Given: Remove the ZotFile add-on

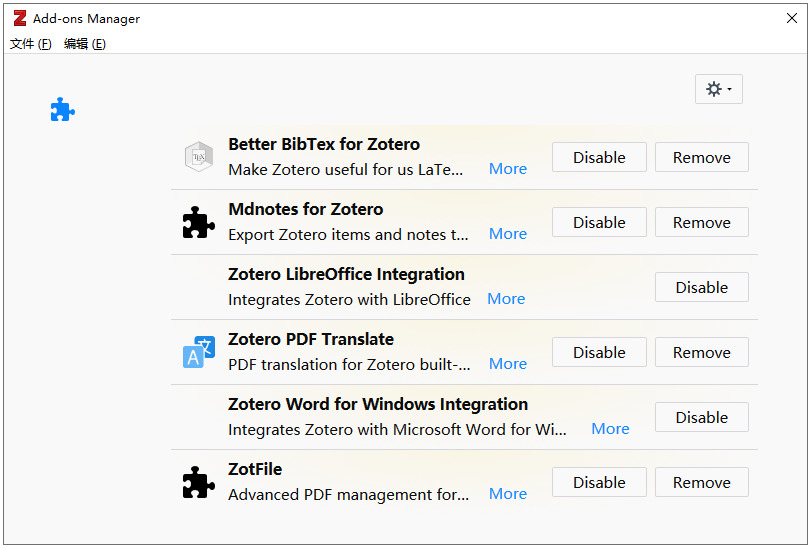Looking at the screenshot, I should (x=701, y=482).
